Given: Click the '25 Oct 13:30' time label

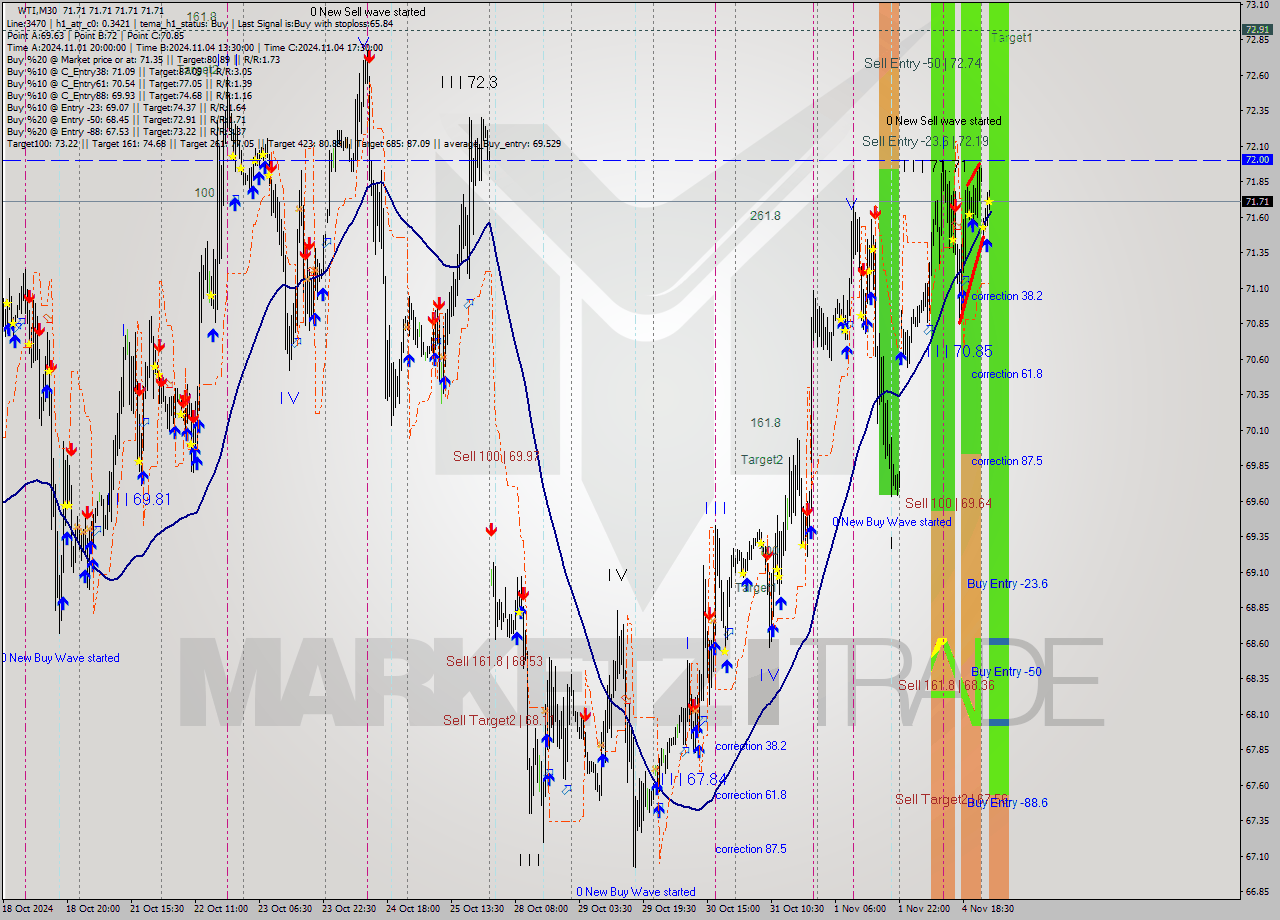Looking at the screenshot, I should coord(476,909).
